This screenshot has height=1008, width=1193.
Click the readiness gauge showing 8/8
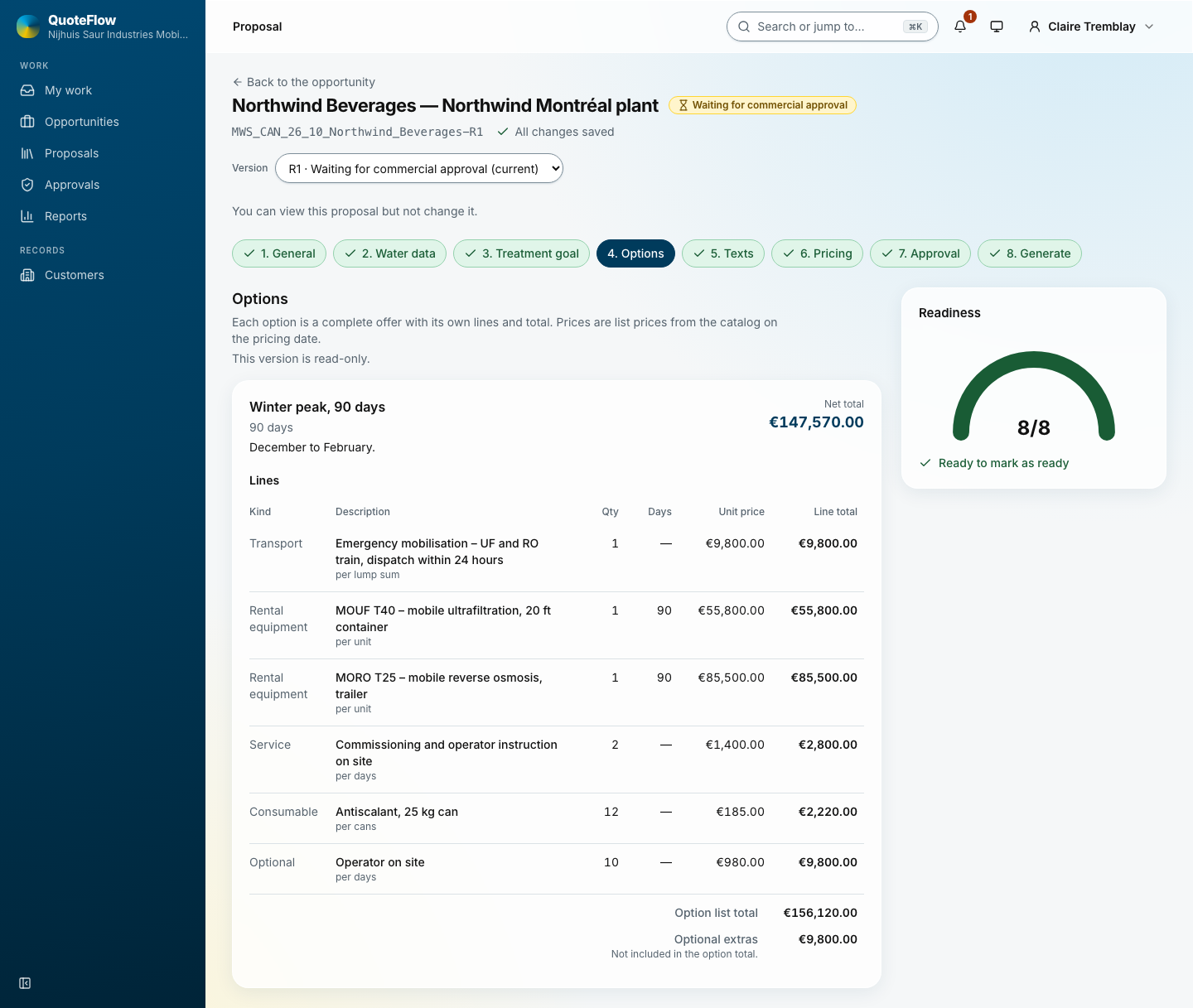1034,398
